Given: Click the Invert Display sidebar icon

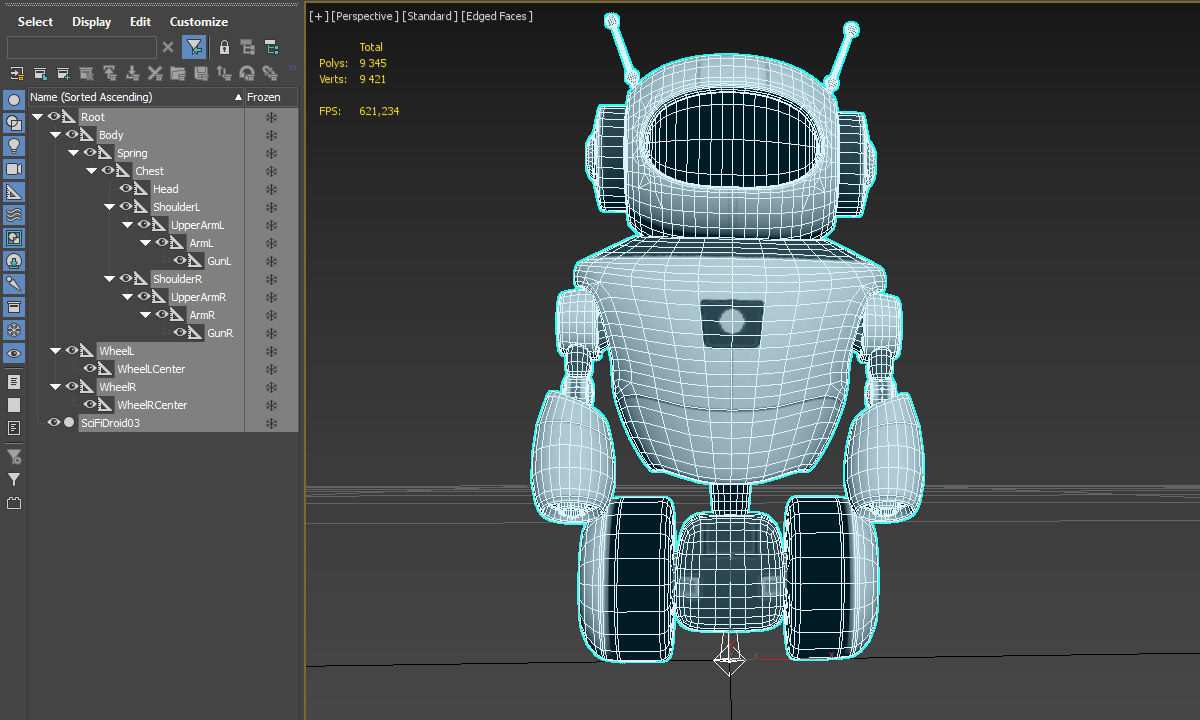Looking at the screenshot, I should click(14, 428).
